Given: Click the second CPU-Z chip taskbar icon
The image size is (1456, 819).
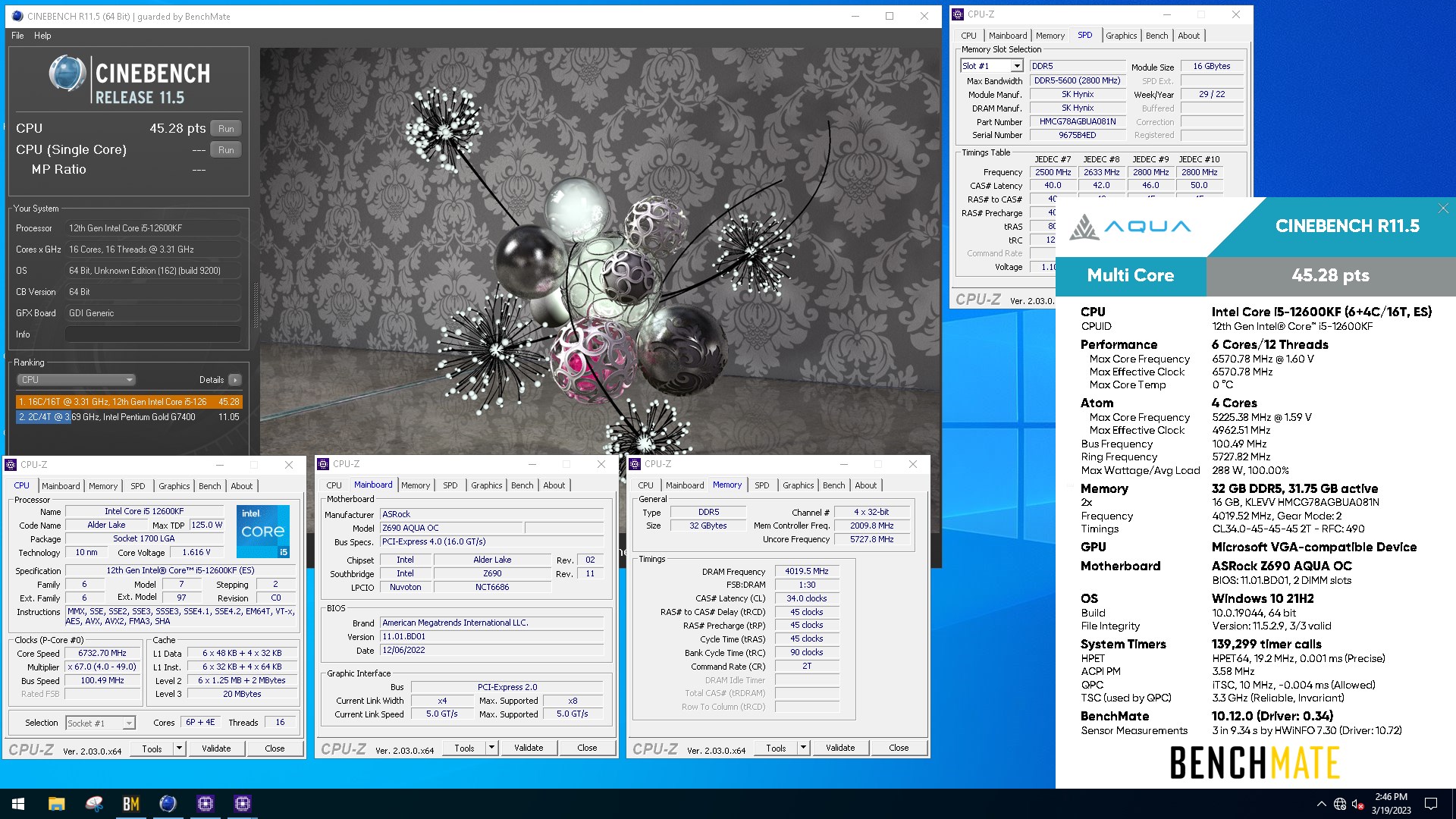Looking at the screenshot, I should click(x=243, y=804).
